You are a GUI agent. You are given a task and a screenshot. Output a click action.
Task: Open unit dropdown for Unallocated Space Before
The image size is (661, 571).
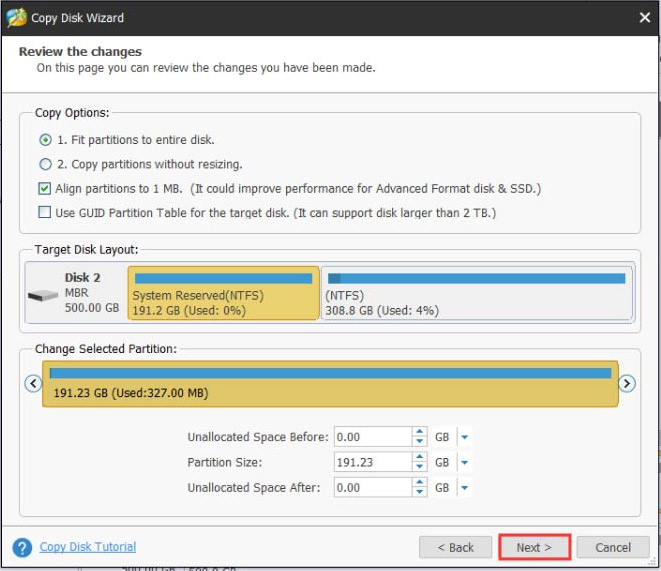(x=465, y=437)
